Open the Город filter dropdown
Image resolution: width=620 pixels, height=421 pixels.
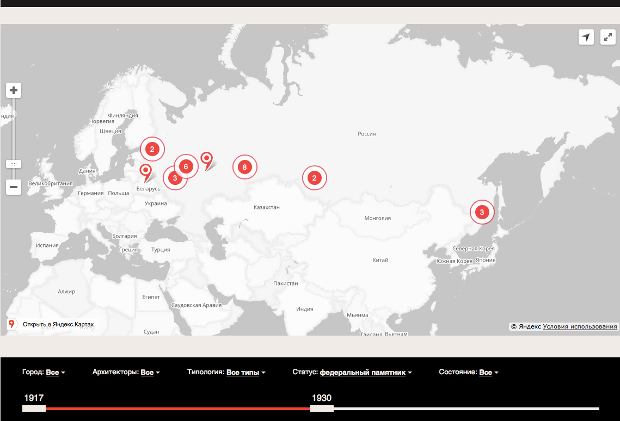click(x=44, y=372)
